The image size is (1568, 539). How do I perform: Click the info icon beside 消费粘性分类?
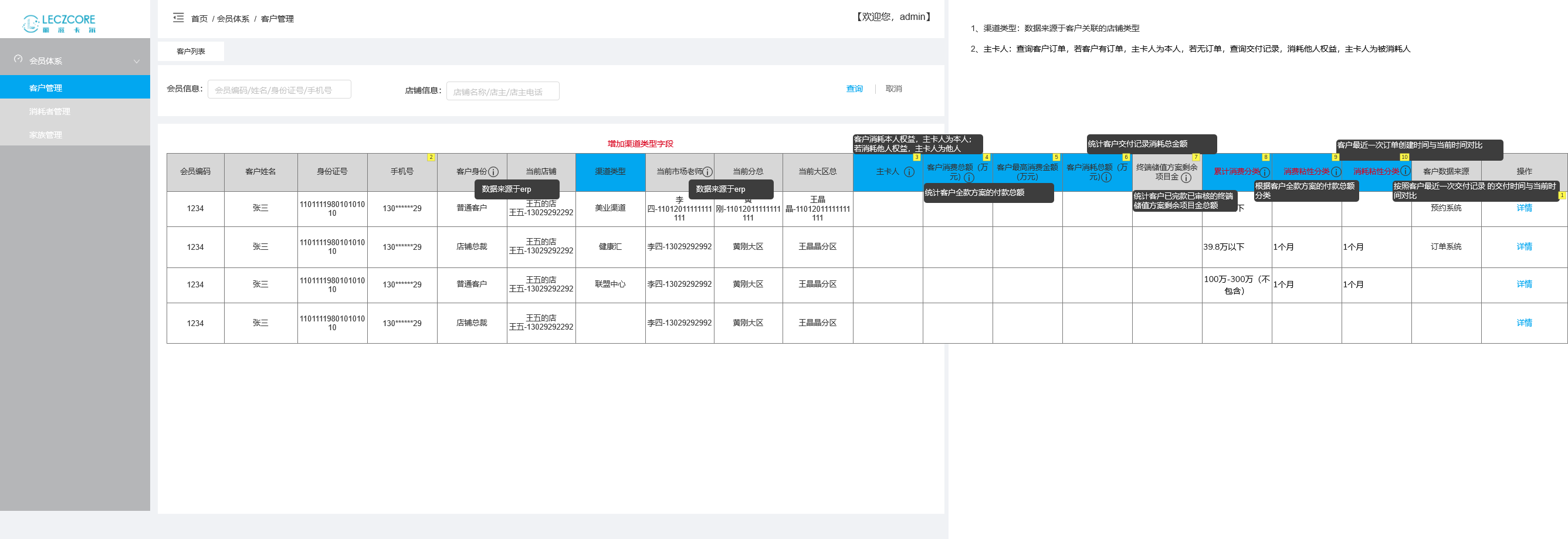(1336, 172)
